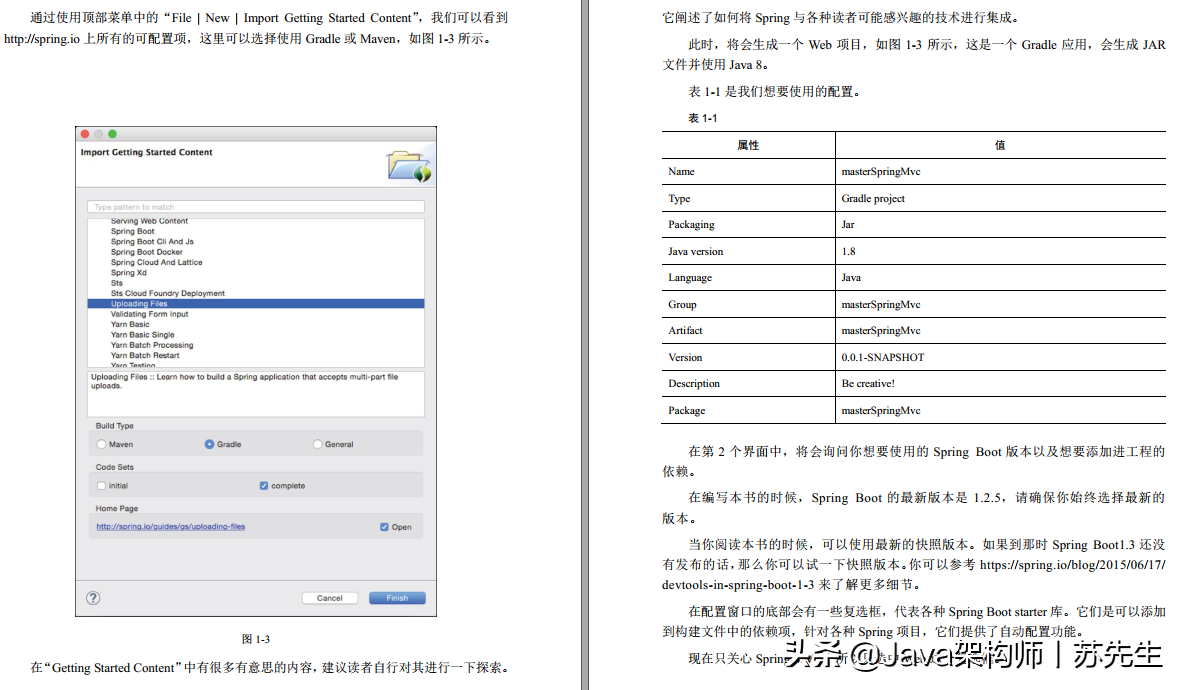
Task: Select Spring Boot Cli And Js
Action: [x=152, y=242]
